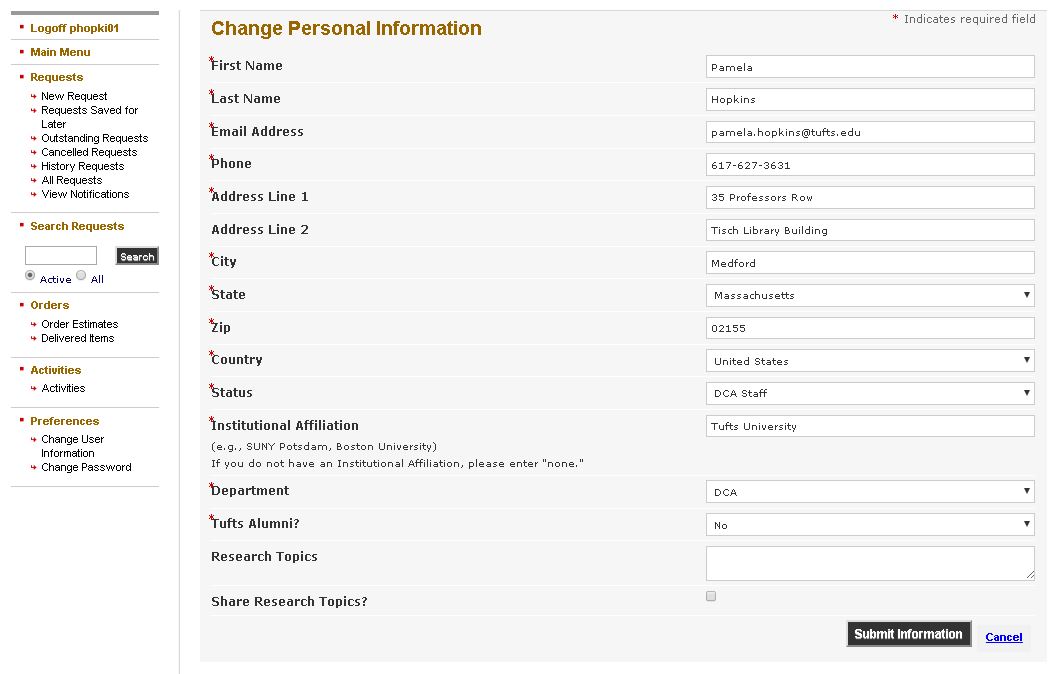Select the All search radio button

click(81, 275)
